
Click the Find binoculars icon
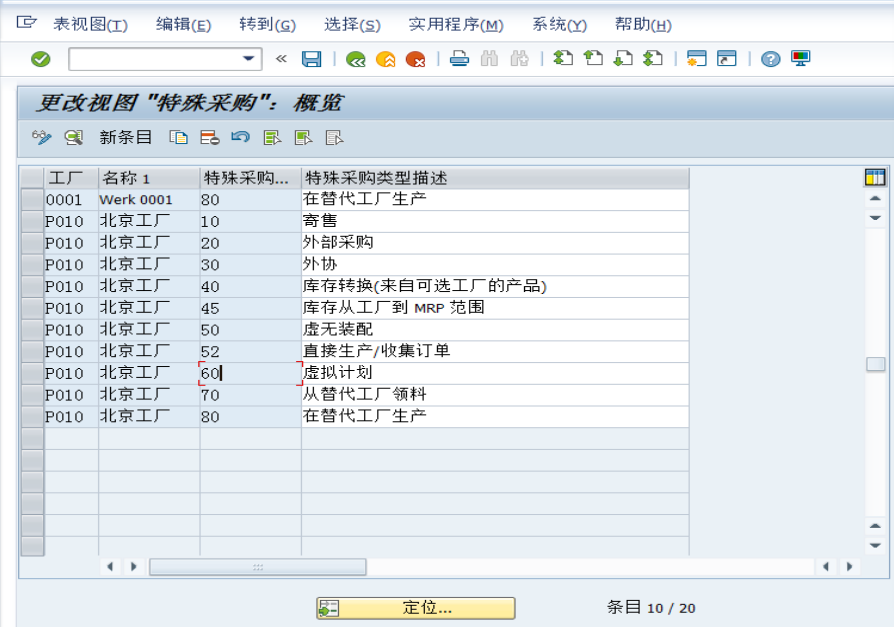pos(489,59)
